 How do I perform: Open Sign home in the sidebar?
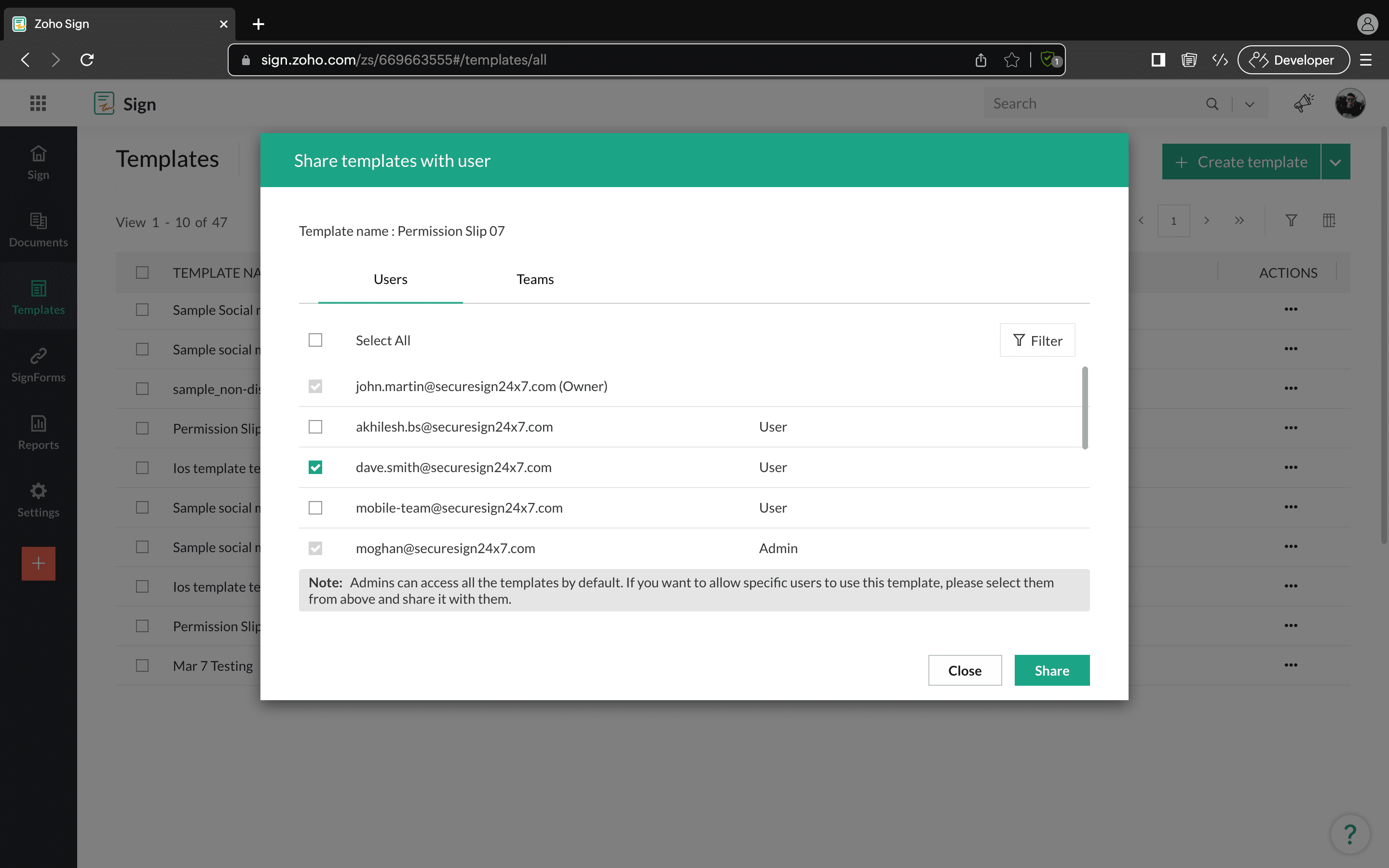(39, 163)
